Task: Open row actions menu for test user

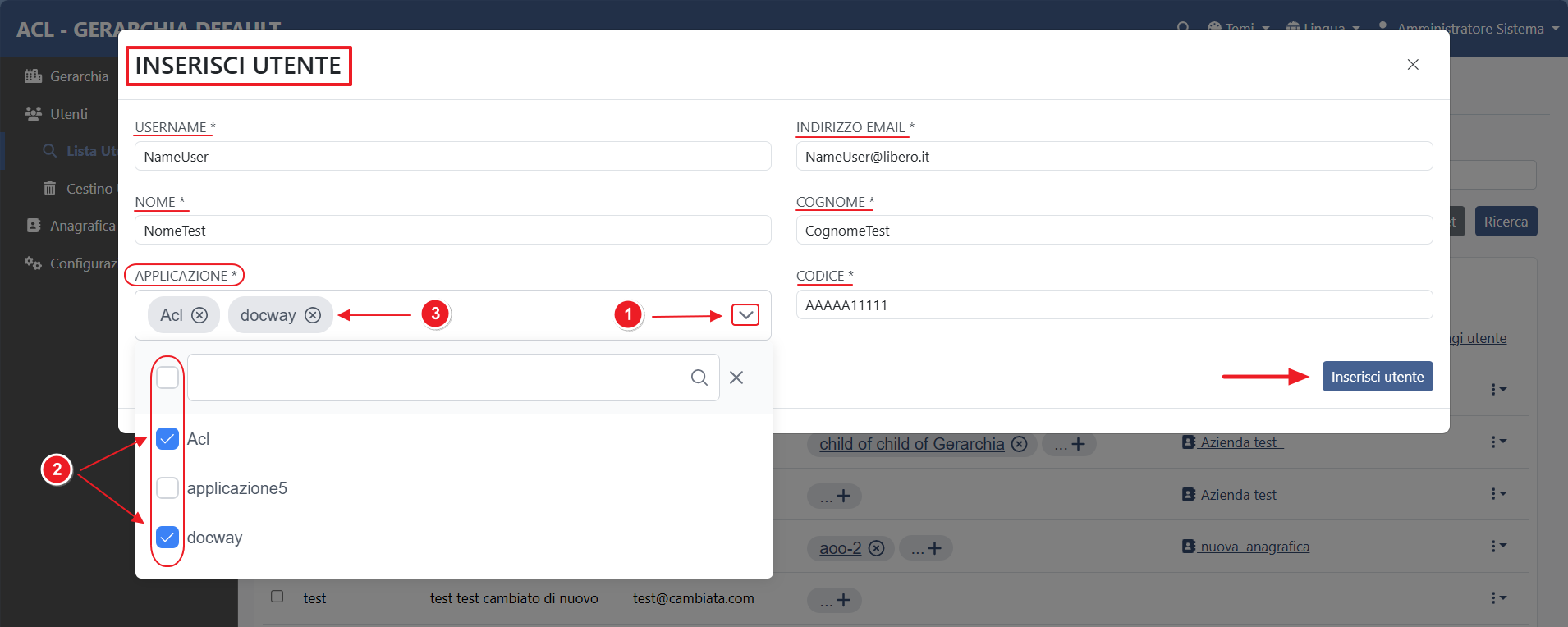Action: 1497,598
